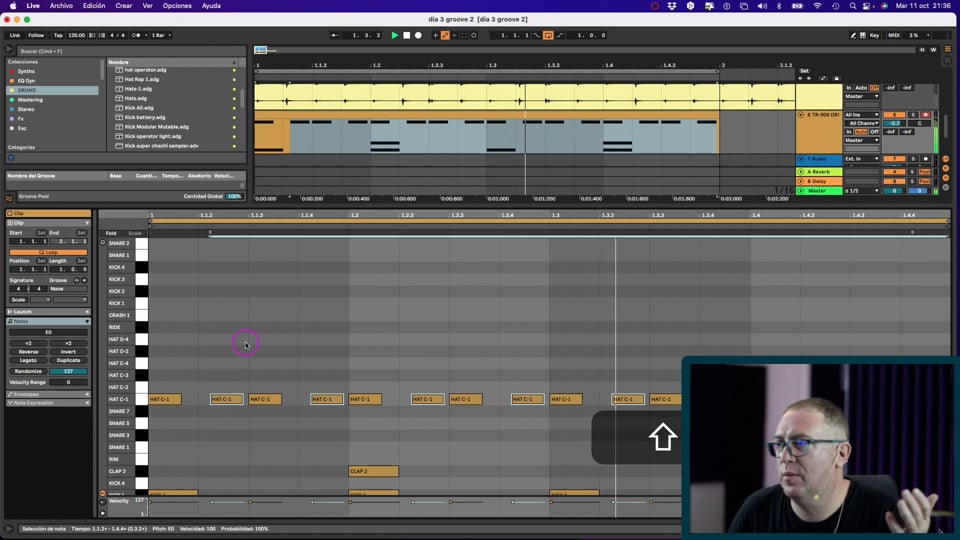
Task: Click the Master track play icon
Action: point(801,191)
